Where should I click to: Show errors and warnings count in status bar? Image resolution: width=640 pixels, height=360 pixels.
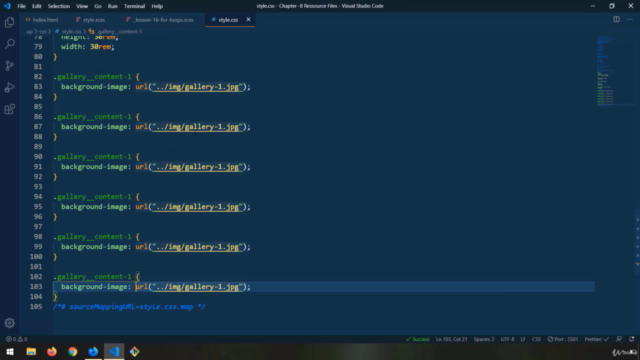pos(16,339)
